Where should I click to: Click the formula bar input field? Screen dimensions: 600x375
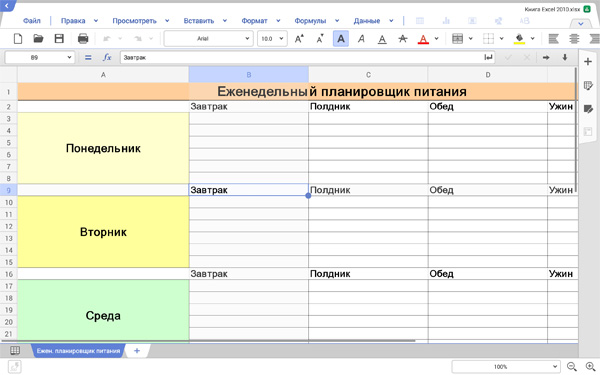(x=302, y=57)
